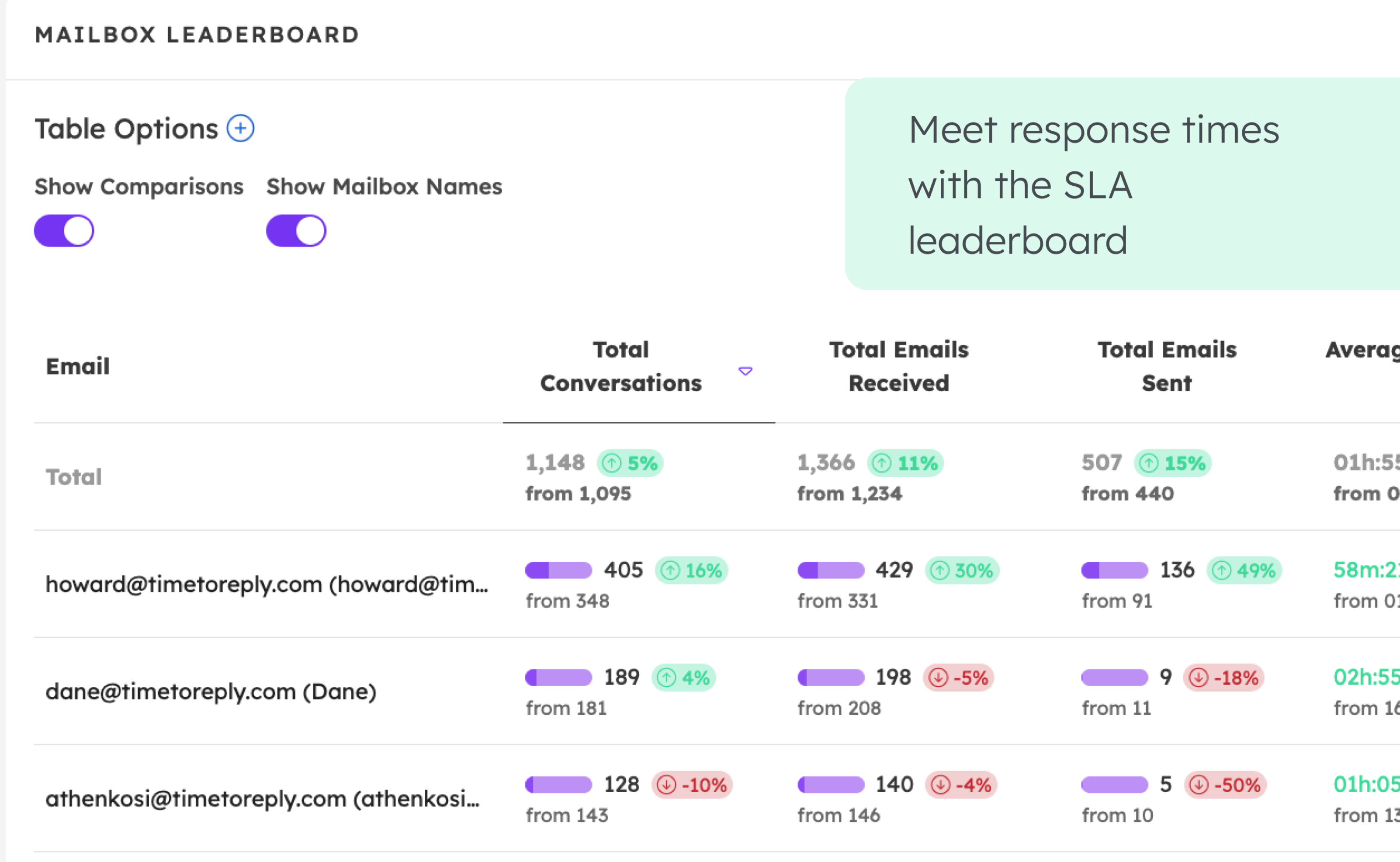Click the 16% increase badge for howard
Screen dimensions: 1400x862
coord(691,570)
